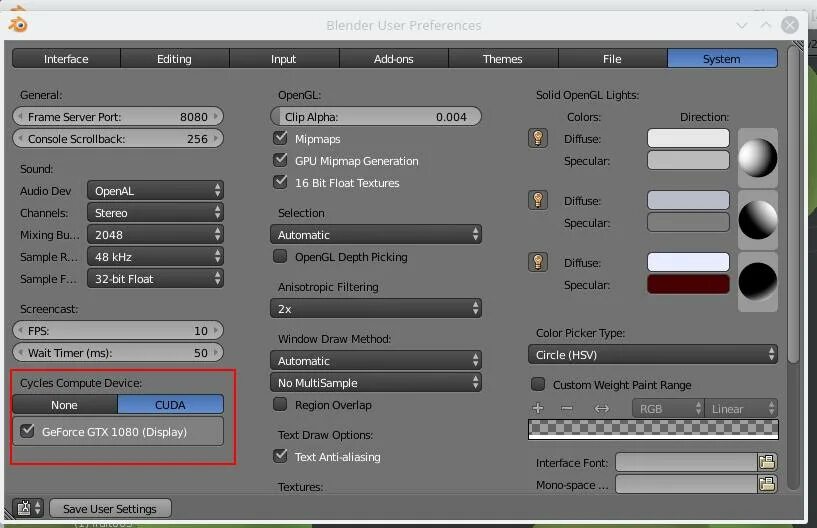Image resolution: width=817 pixels, height=528 pixels.
Task: Click the third light dark red Specular swatch
Action: [x=688, y=285]
